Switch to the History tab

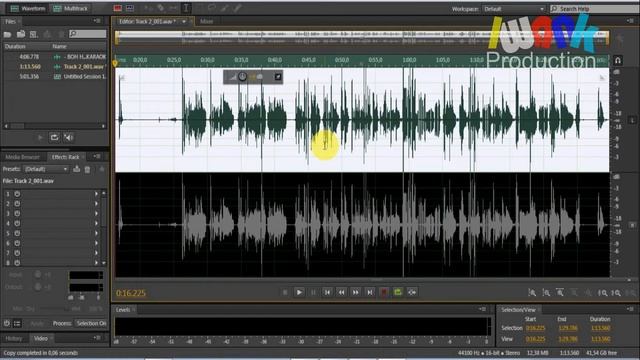pyautogui.click(x=13, y=338)
